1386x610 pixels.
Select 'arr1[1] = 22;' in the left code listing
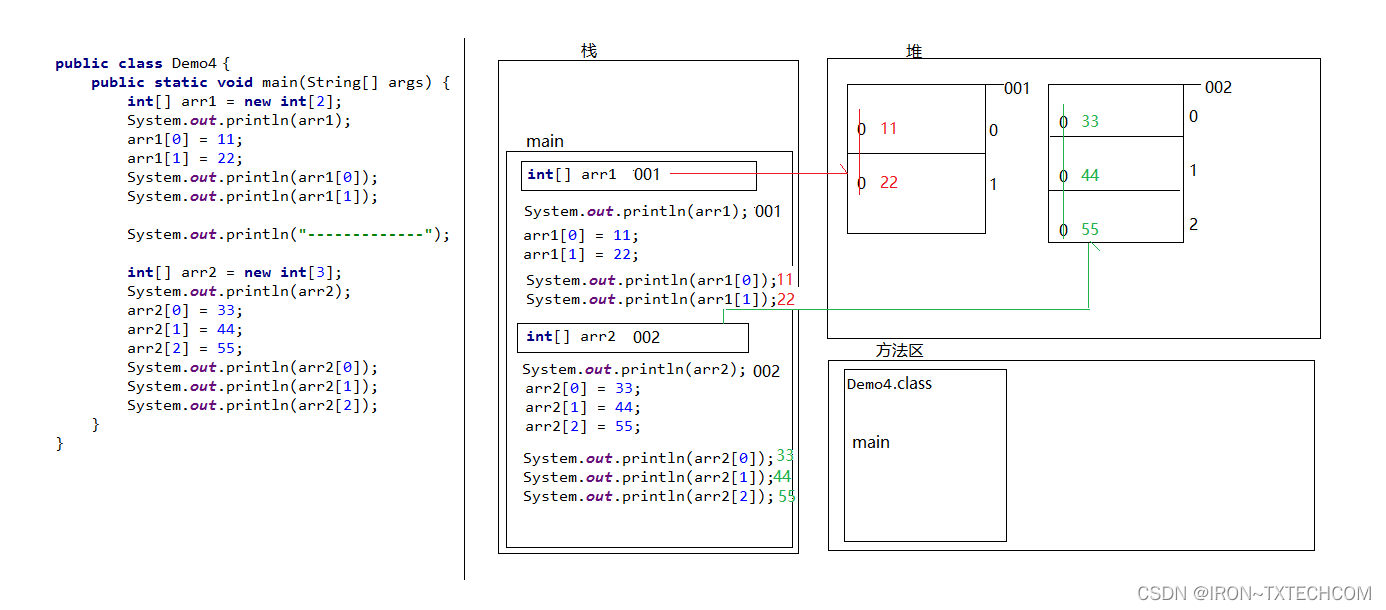pos(185,158)
